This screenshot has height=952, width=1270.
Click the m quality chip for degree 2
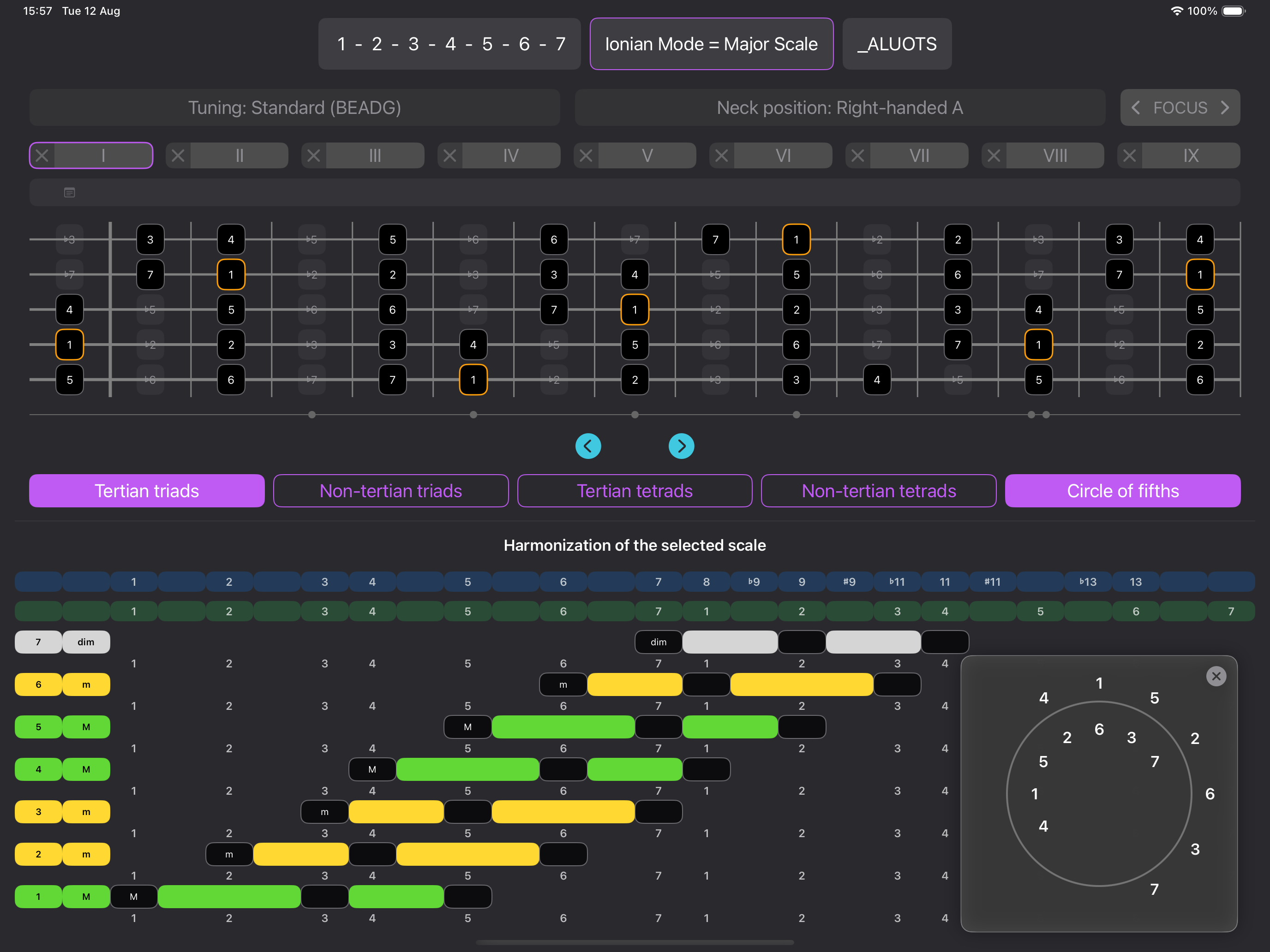[86, 854]
